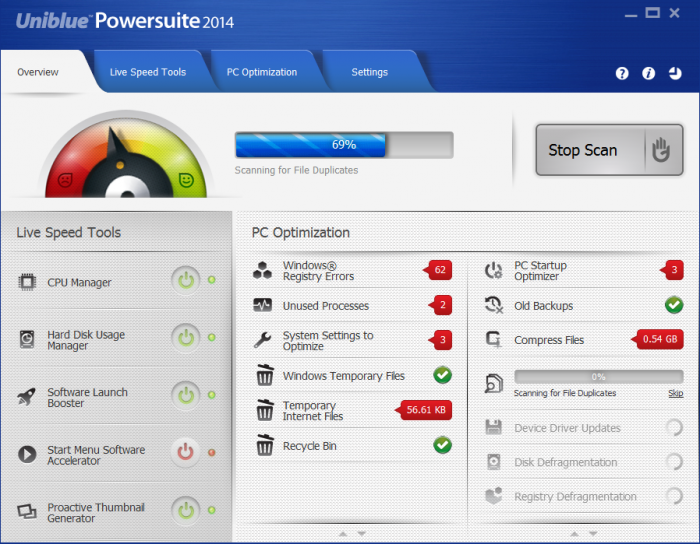Click 'Scanning for File Duplicates' under main progress
The image size is (700, 544).
pyautogui.click(x=296, y=170)
